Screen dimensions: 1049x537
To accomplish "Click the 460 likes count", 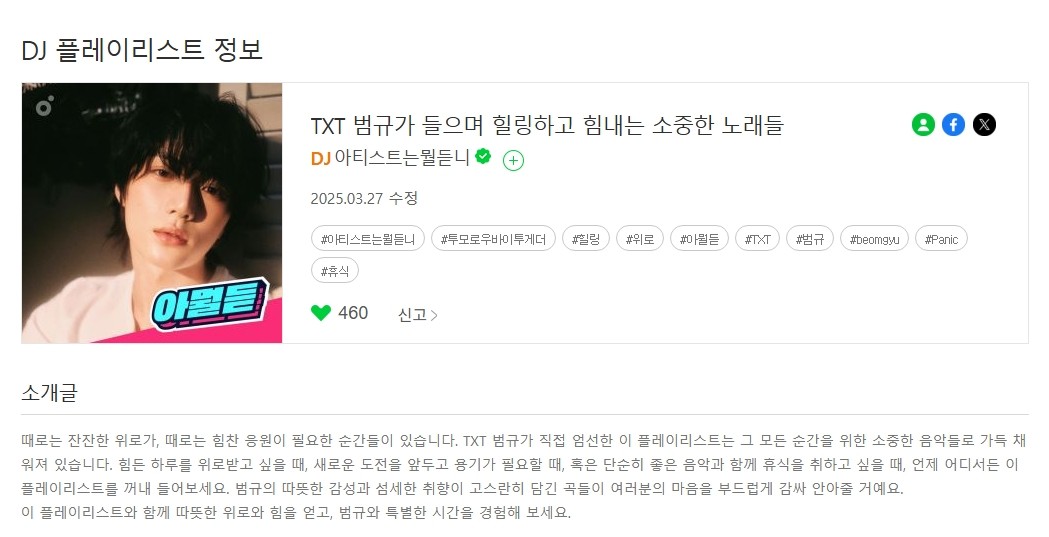I will (x=353, y=313).
